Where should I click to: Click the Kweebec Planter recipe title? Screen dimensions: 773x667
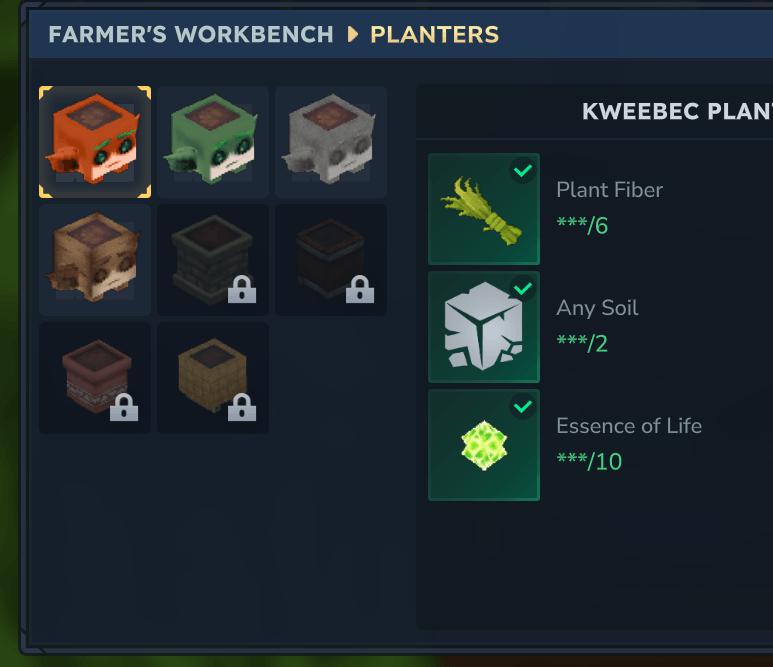677,112
